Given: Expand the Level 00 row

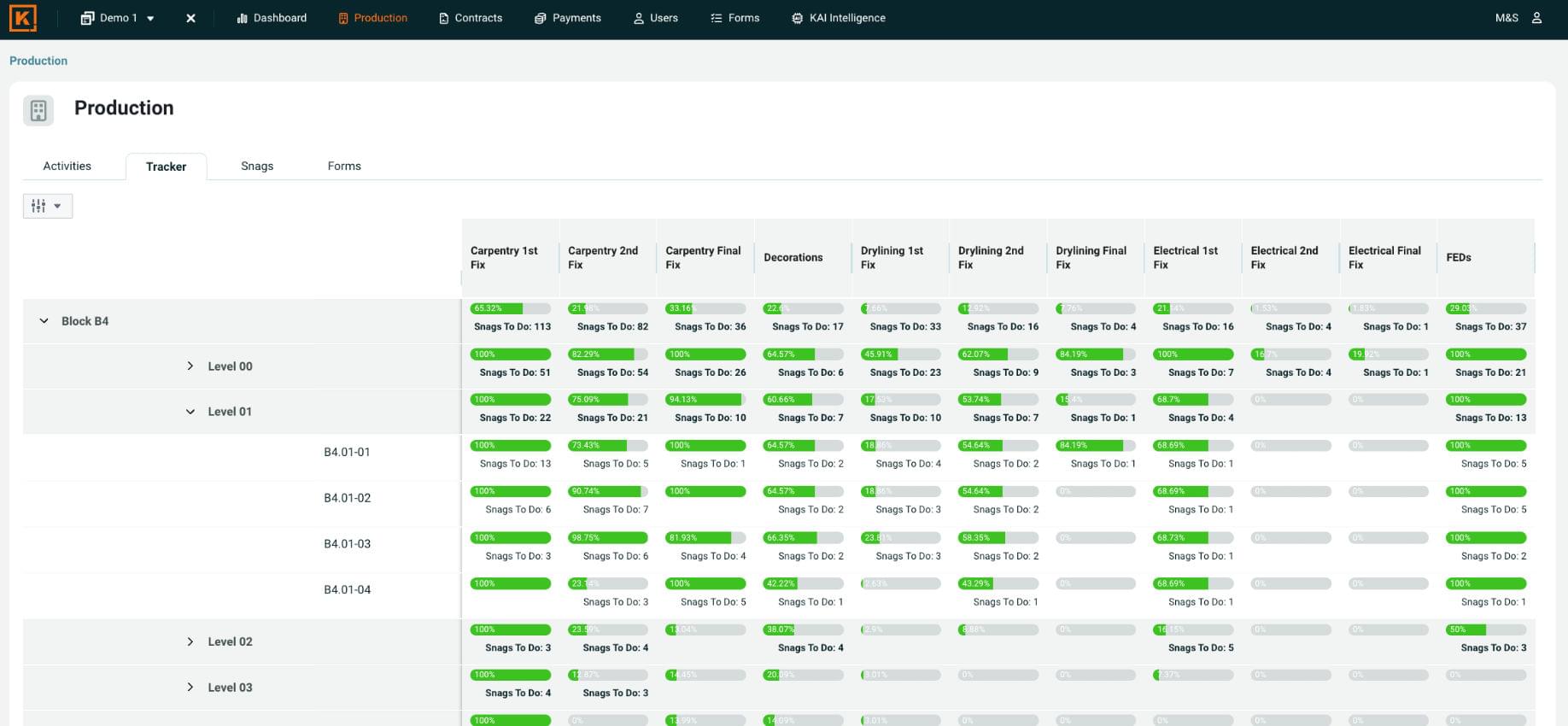Looking at the screenshot, I should [190, 366].
